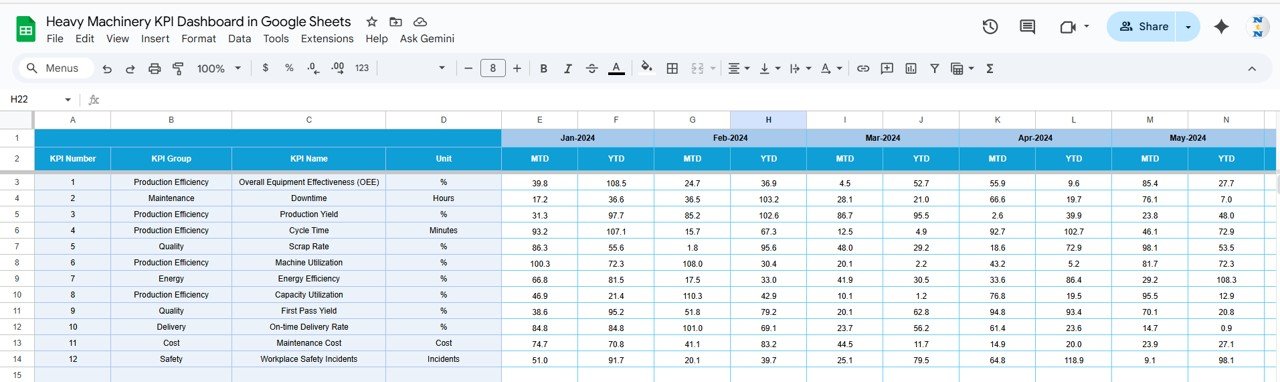Insert a chart

click(x=911, y=68)
